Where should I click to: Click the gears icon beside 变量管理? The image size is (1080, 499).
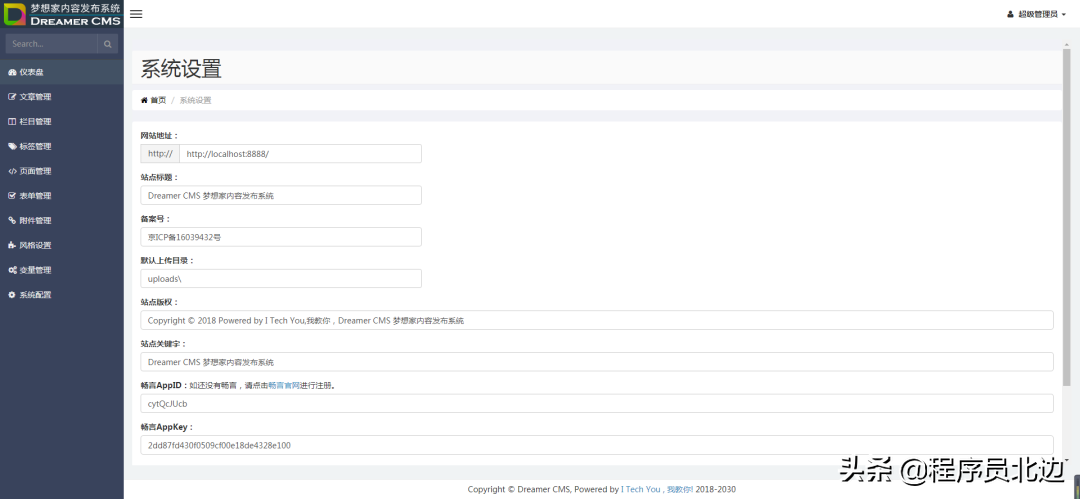[12, 271]
